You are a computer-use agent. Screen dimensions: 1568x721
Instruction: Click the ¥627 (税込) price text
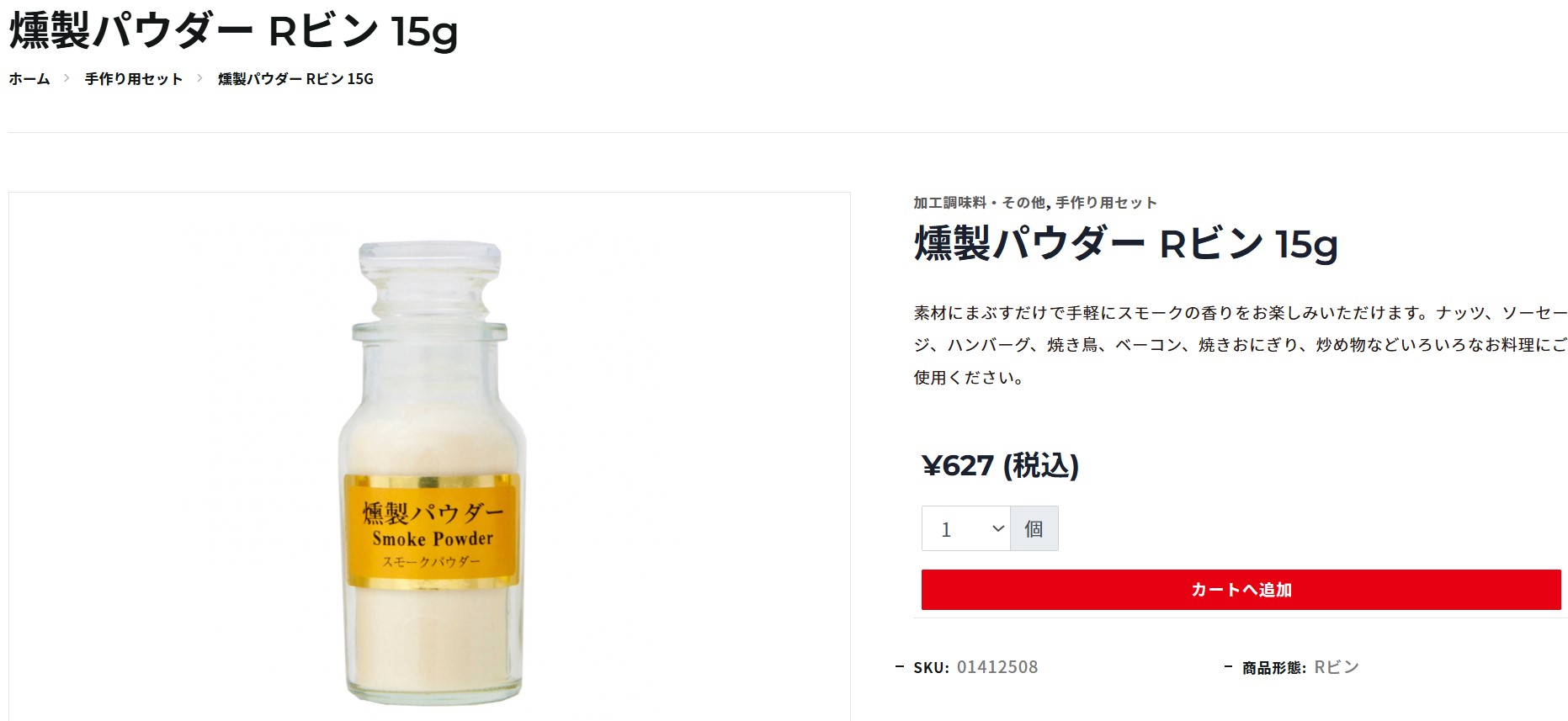pyautogui.click(x=1000, y=465)
